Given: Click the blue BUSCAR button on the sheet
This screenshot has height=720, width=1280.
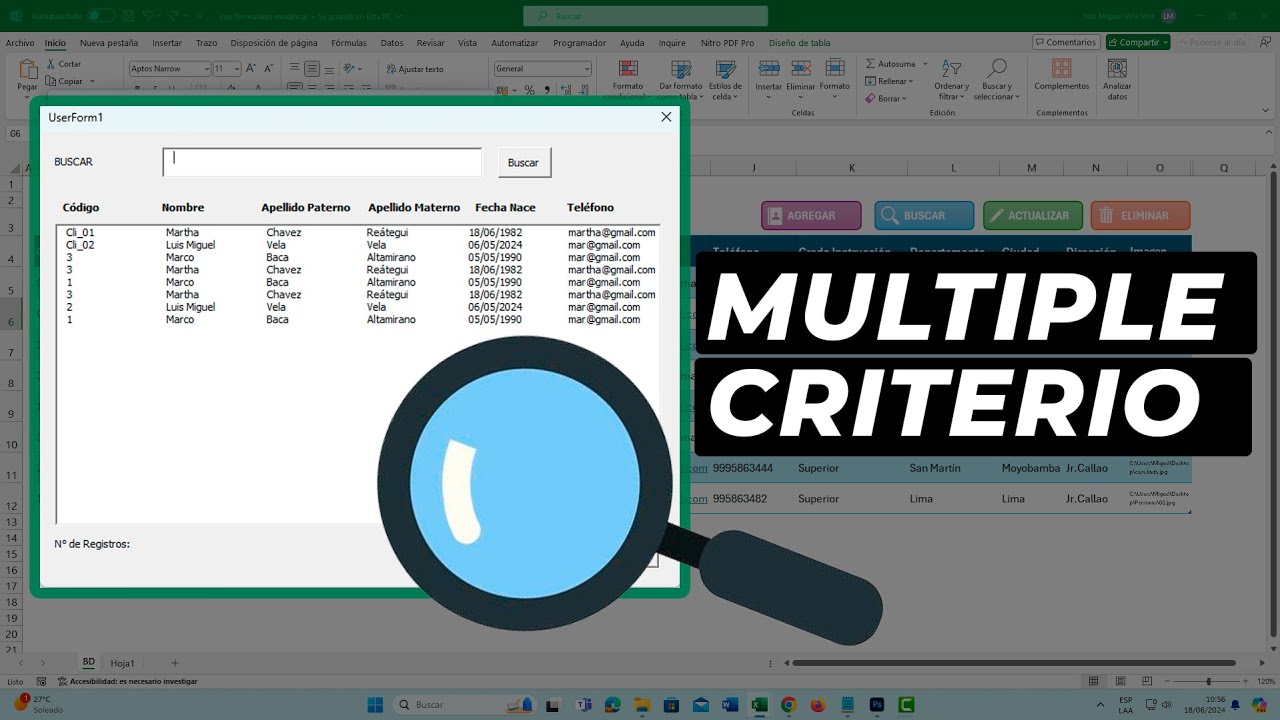Looking at the screenshot, I should point(924,215).
